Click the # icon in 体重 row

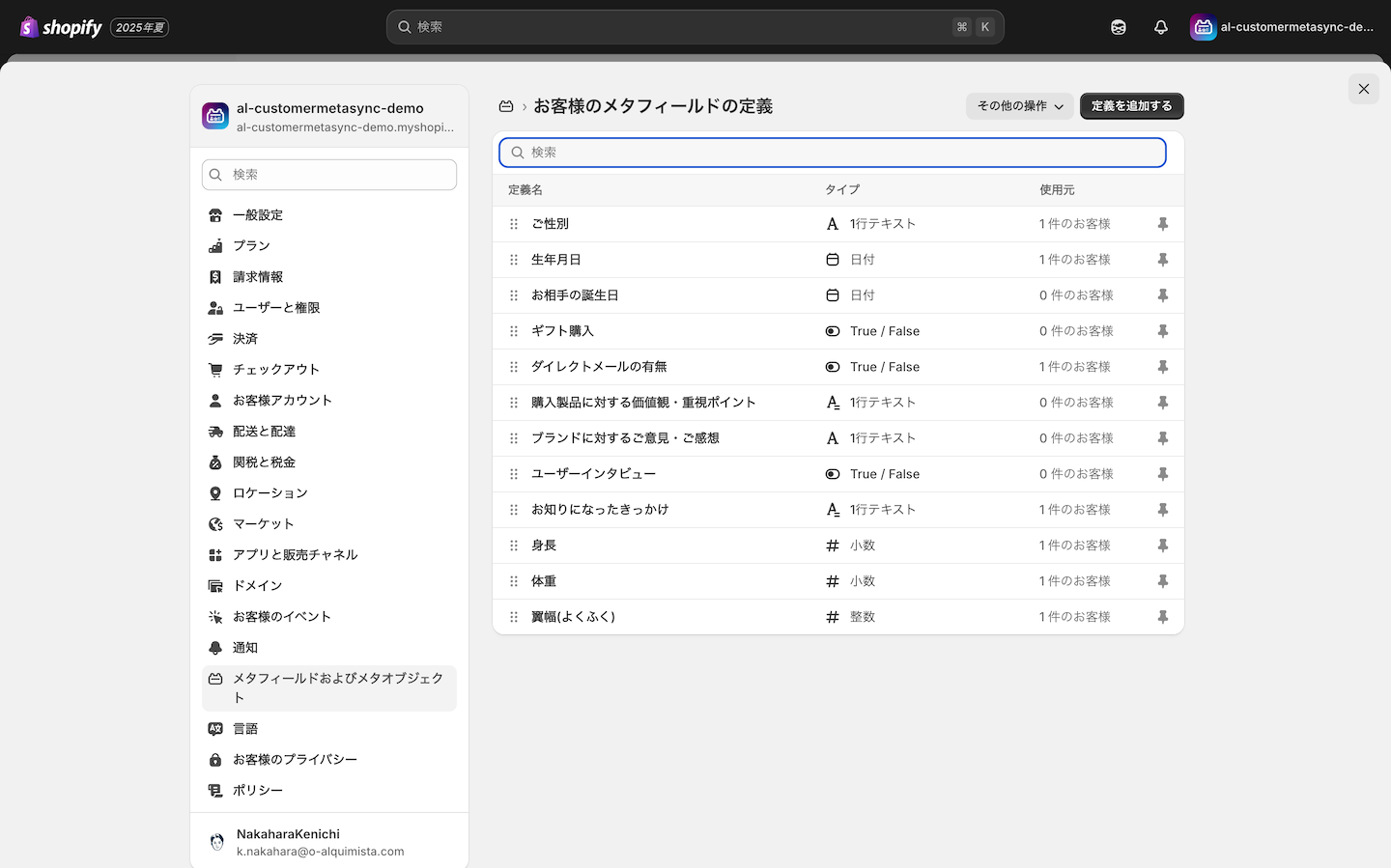833,581
